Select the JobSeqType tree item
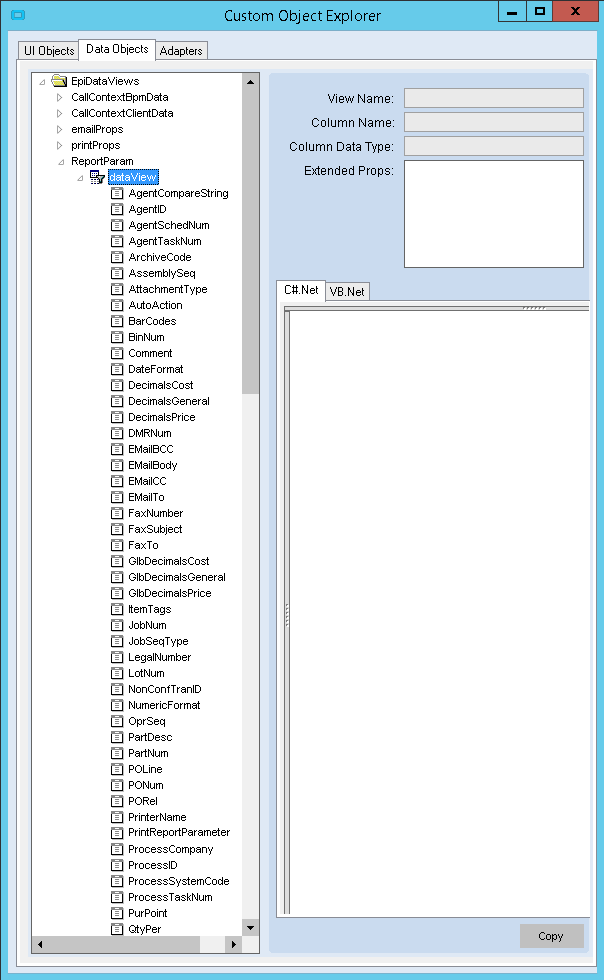 158,641
